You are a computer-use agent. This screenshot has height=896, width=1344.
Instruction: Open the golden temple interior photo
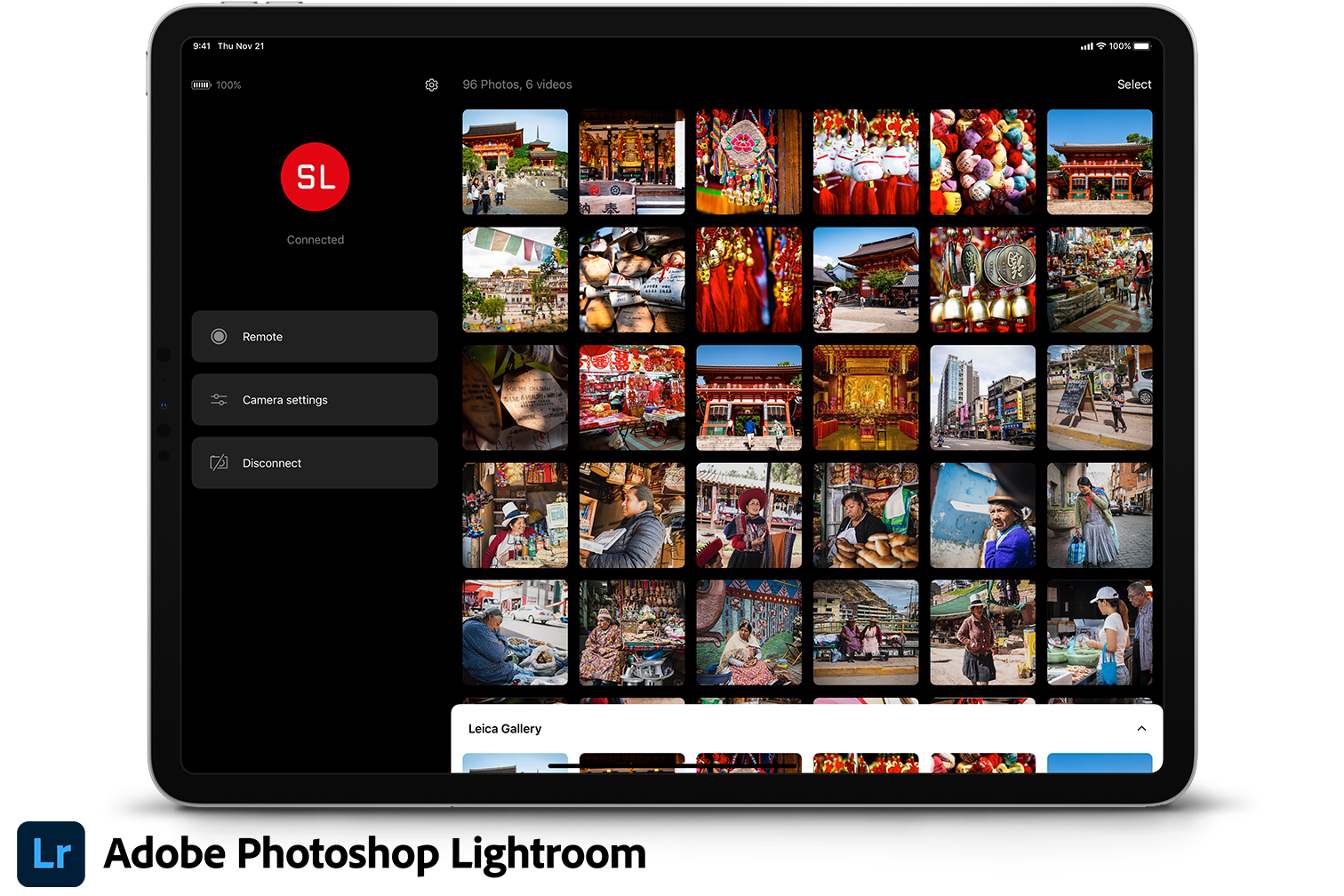866,397
